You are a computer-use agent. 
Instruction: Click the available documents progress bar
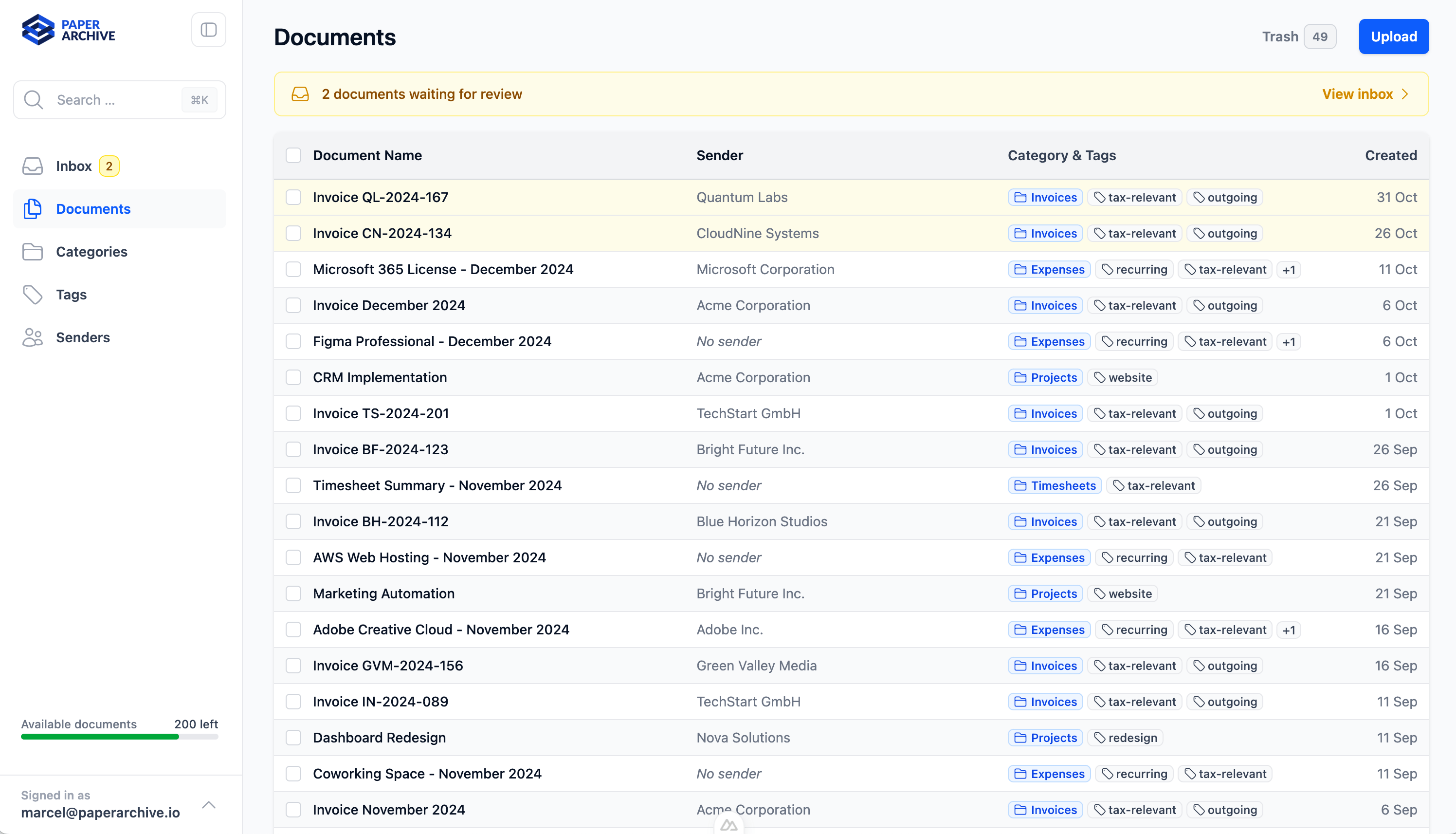click(x=119, y=737)
